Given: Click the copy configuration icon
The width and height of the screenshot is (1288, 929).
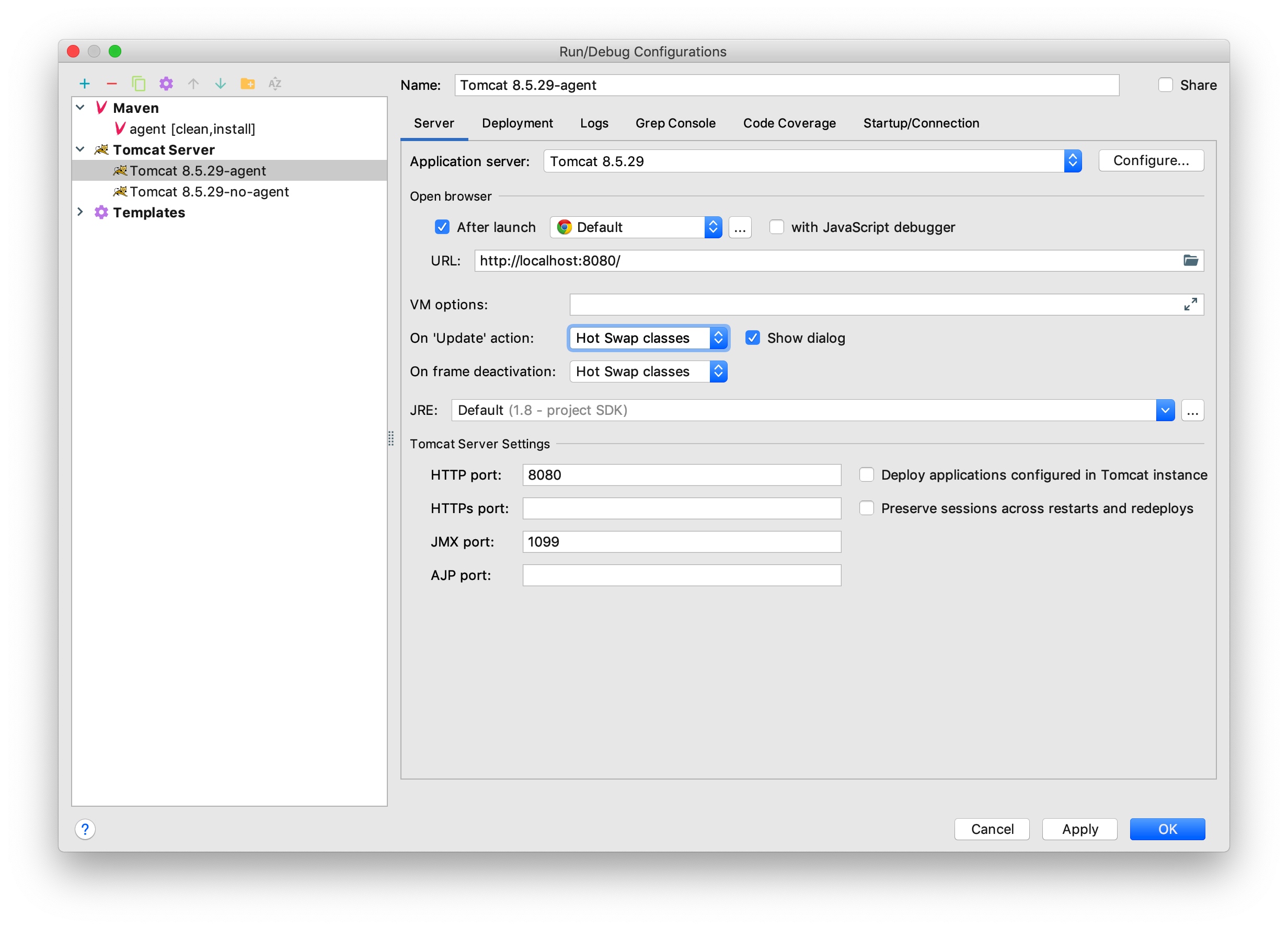Looking at the screenshot, I should coord(139,84).
